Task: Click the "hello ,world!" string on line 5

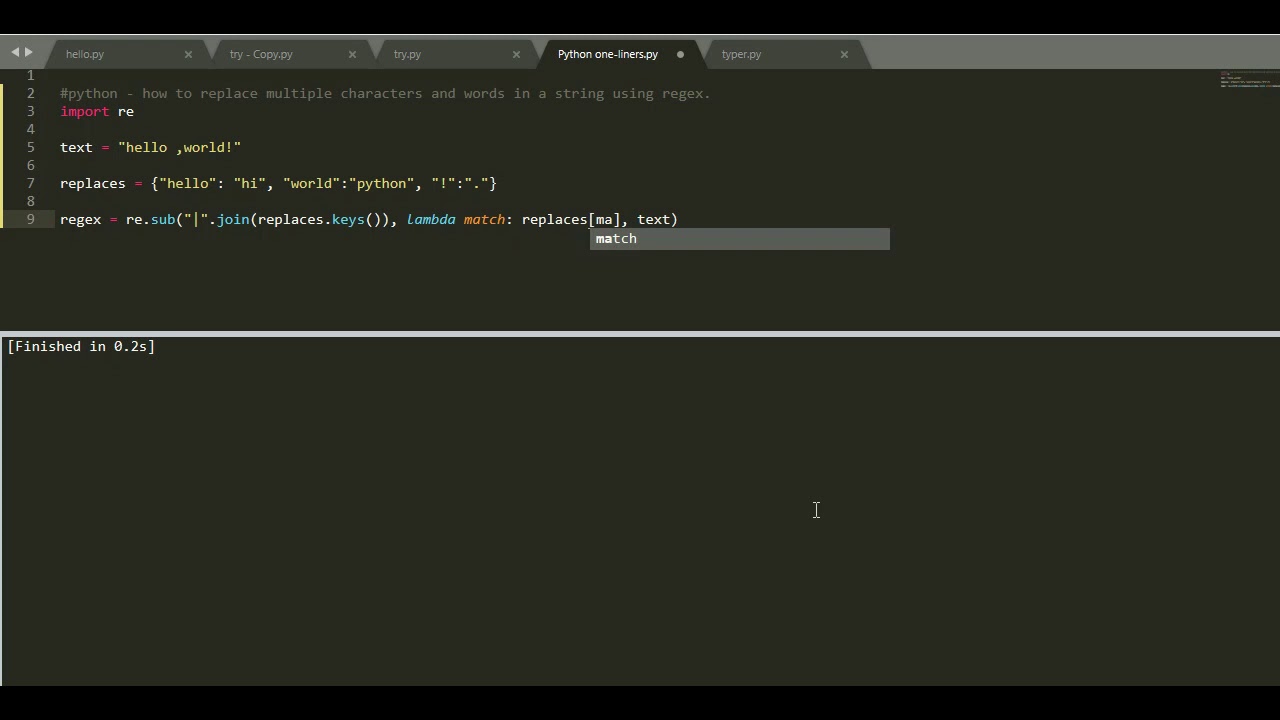Action: tap(180, 147)
